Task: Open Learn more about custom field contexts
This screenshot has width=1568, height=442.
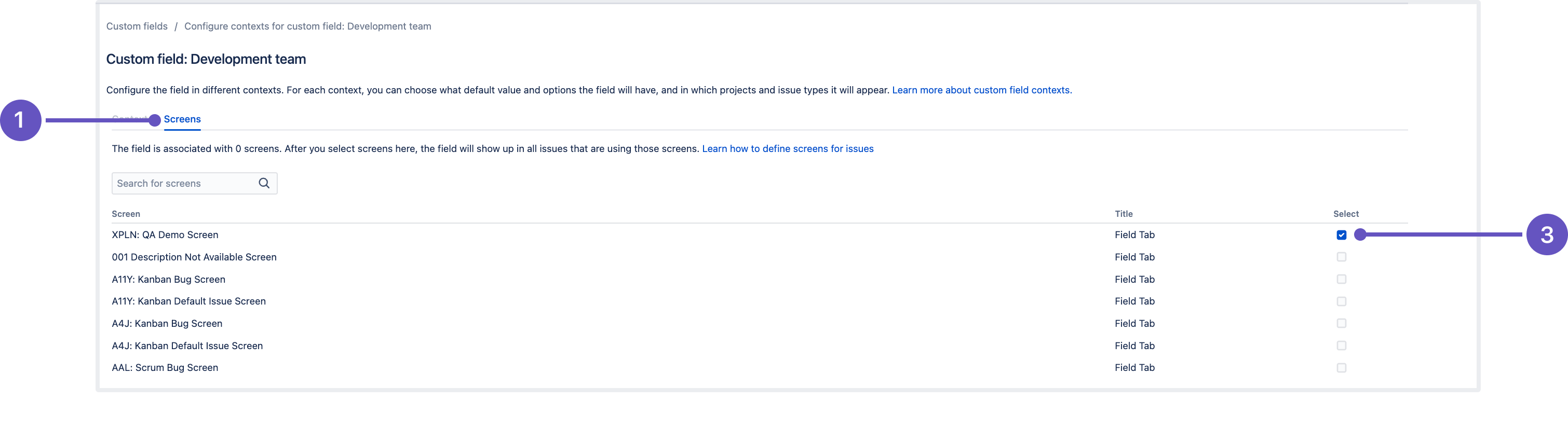Action: [x=981, y=90]
